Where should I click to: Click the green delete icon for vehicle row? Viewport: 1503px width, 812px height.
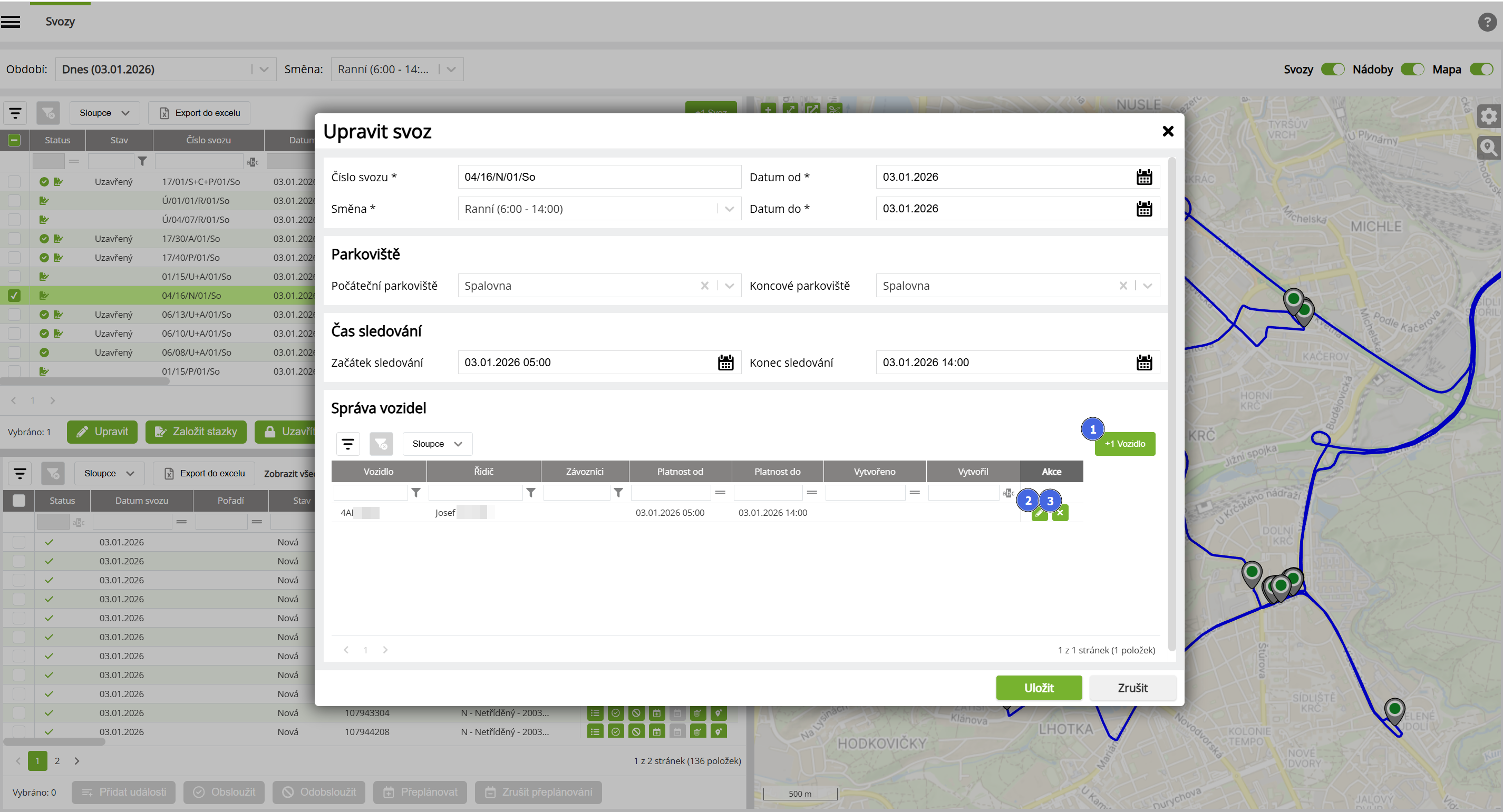coord(1060,513)
